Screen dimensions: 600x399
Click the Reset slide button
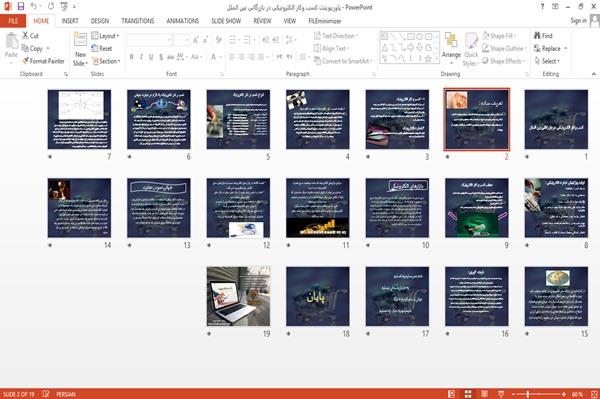click(102, 49)
